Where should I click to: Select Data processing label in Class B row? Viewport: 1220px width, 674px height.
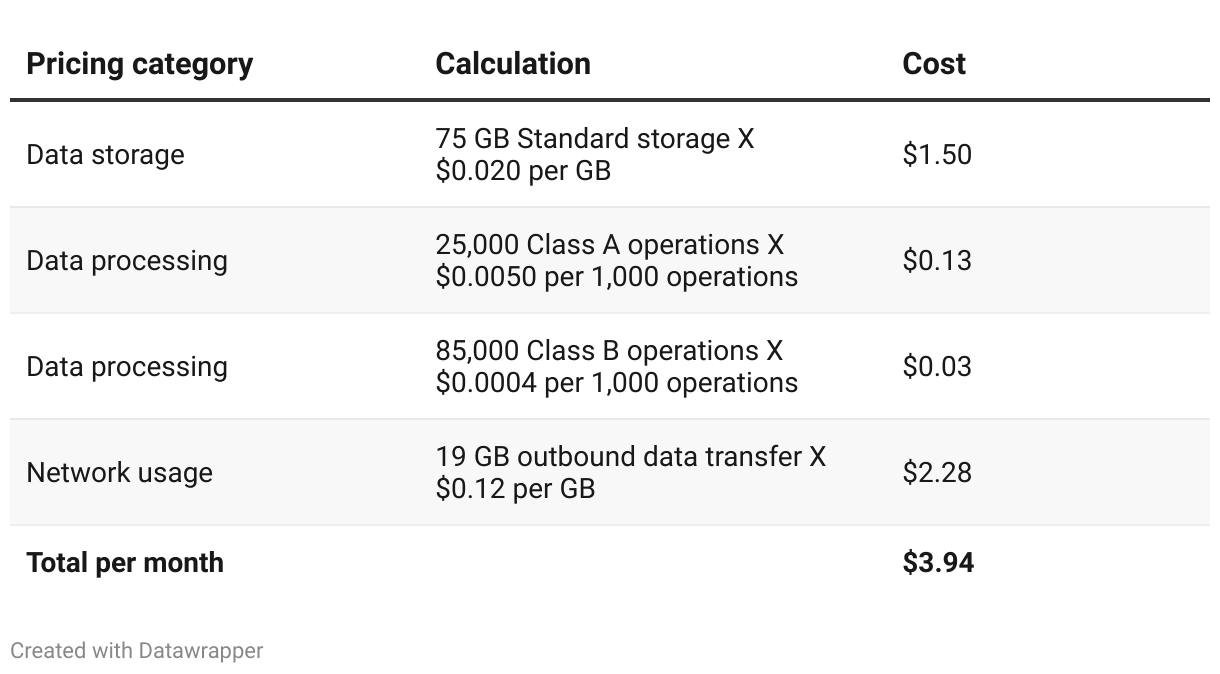127,367
